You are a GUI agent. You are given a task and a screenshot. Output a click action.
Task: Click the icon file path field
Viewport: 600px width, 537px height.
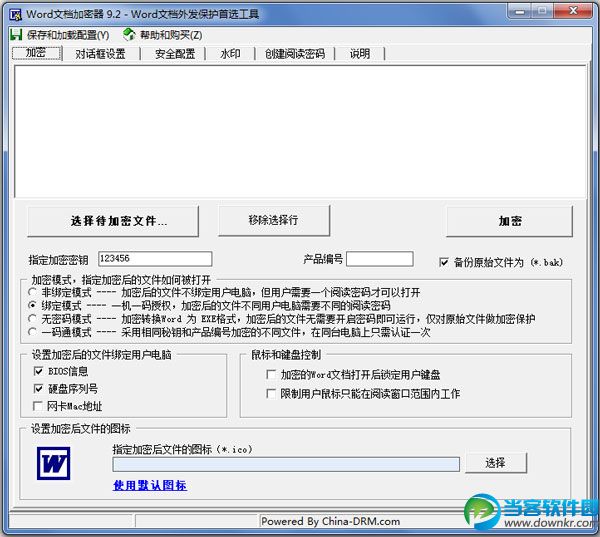[286, 464]
